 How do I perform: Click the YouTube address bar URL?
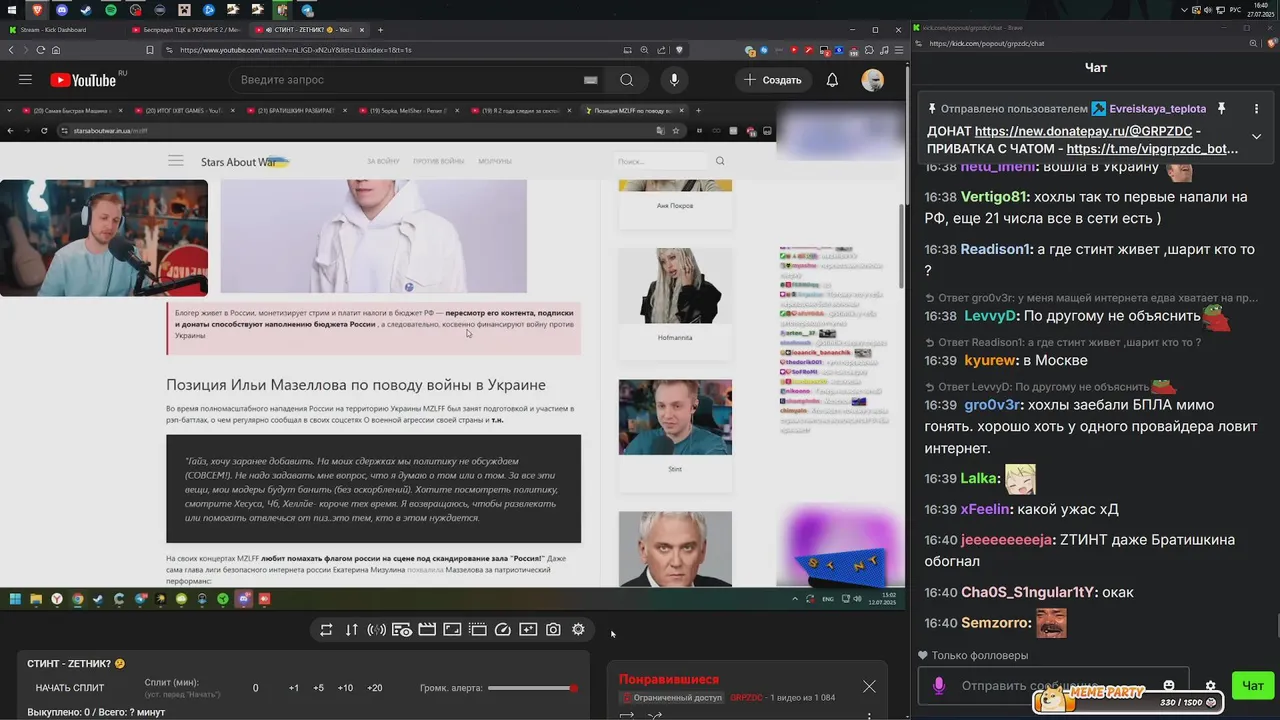click(295, 49)
